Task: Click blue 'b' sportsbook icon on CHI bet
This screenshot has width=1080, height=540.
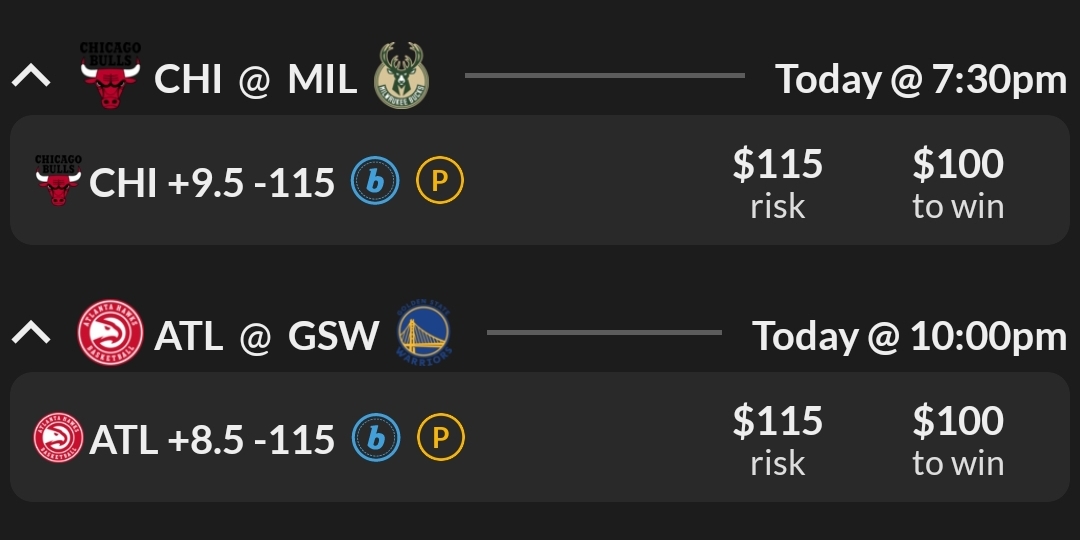Action: click(x=375, y=181)
